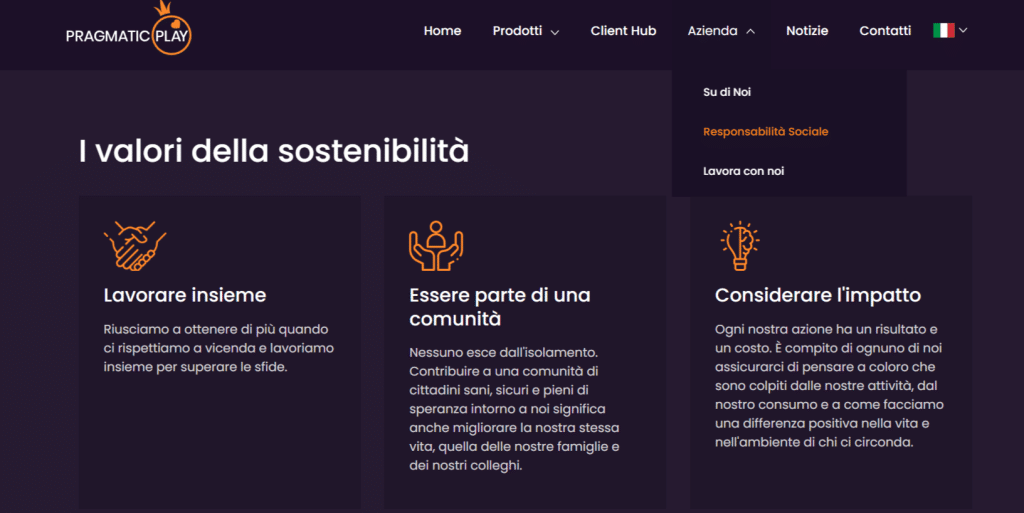Navigate to the Contatti page

tap(885, 31)
